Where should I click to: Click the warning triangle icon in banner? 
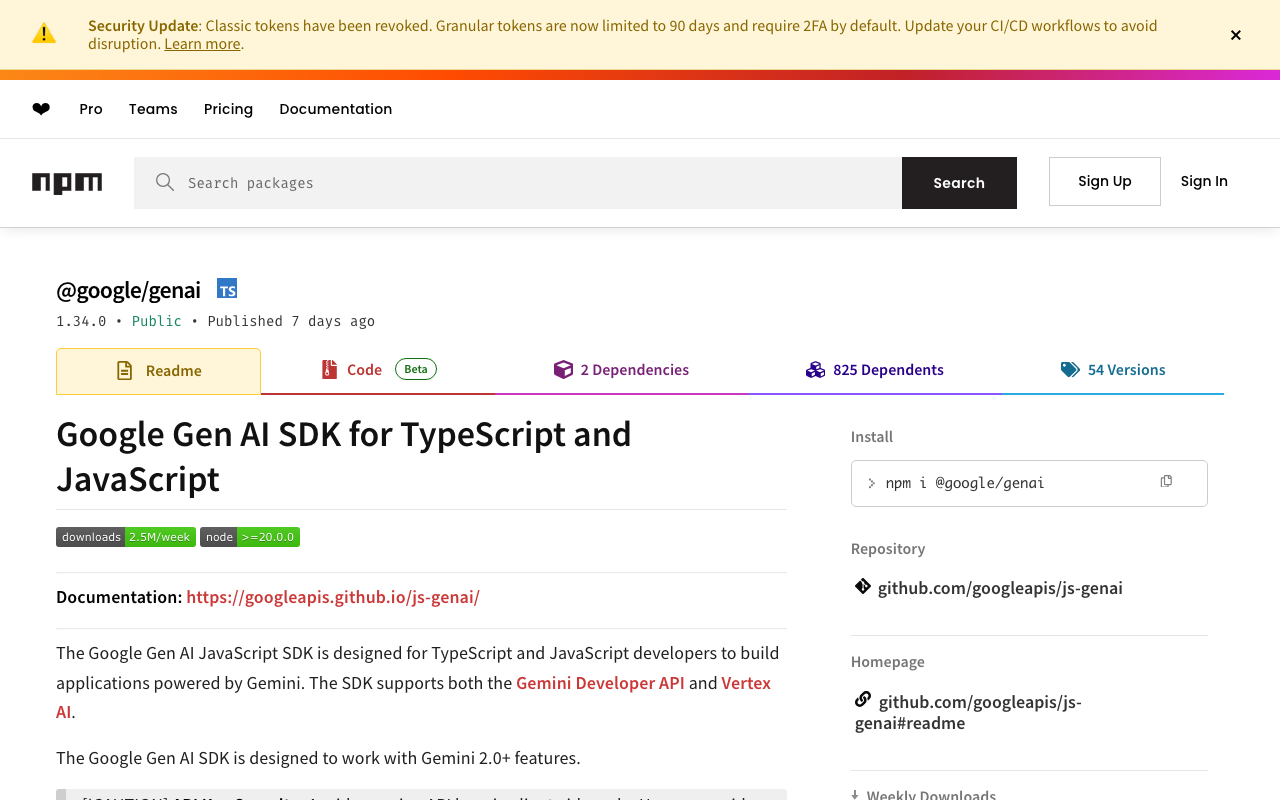[44, 34]
